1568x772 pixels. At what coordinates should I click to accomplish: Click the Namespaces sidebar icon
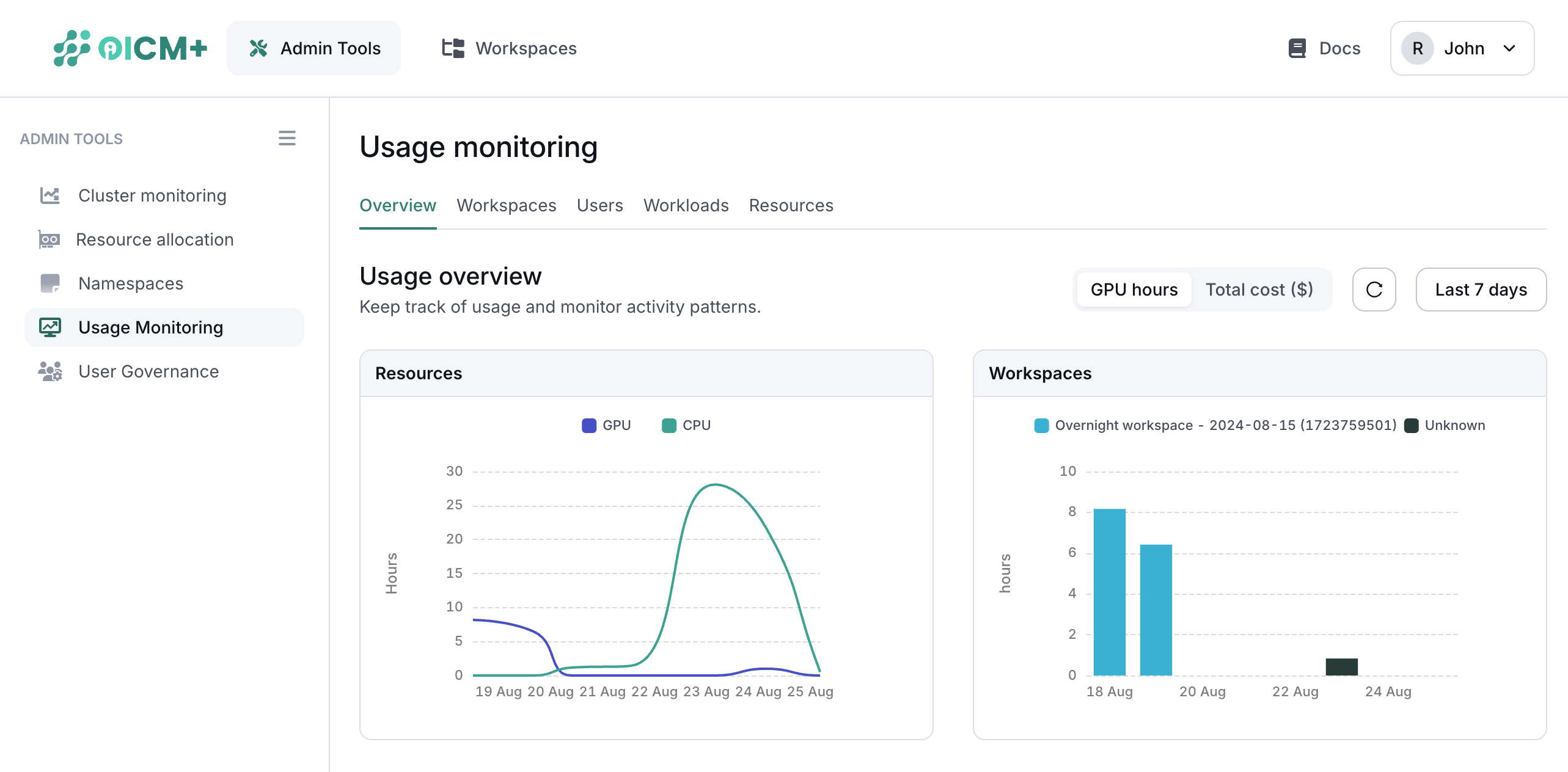point(49,283)
